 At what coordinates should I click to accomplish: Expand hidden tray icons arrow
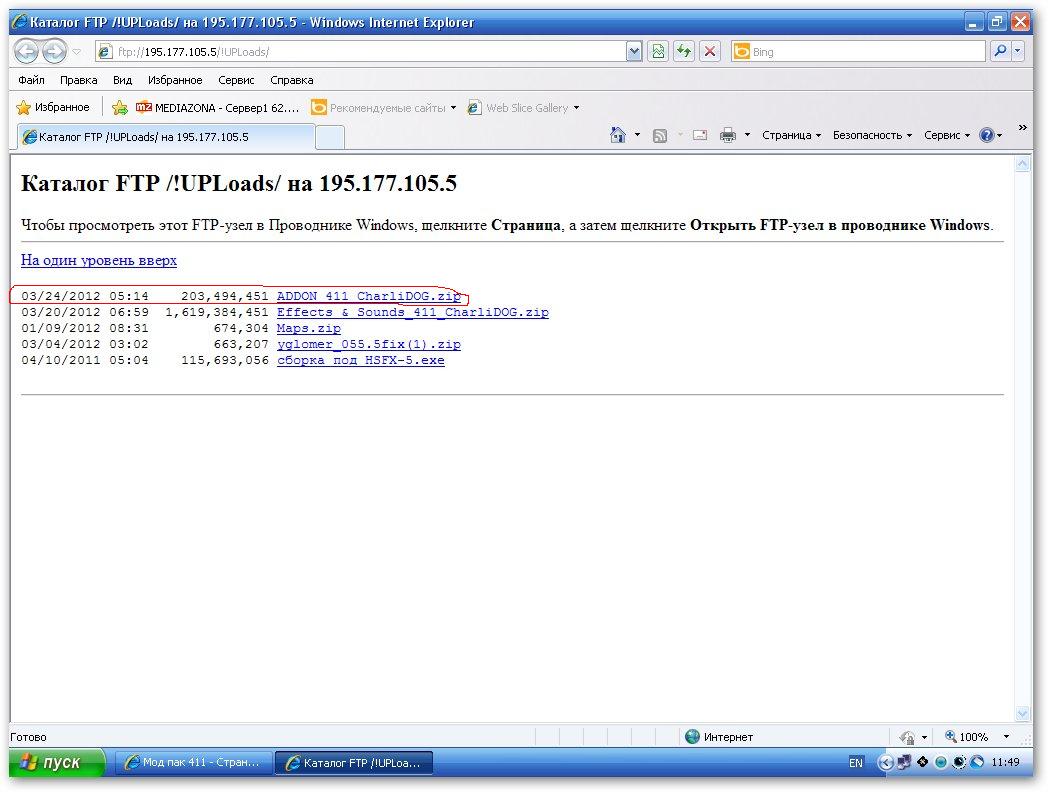tap(884, 763)
